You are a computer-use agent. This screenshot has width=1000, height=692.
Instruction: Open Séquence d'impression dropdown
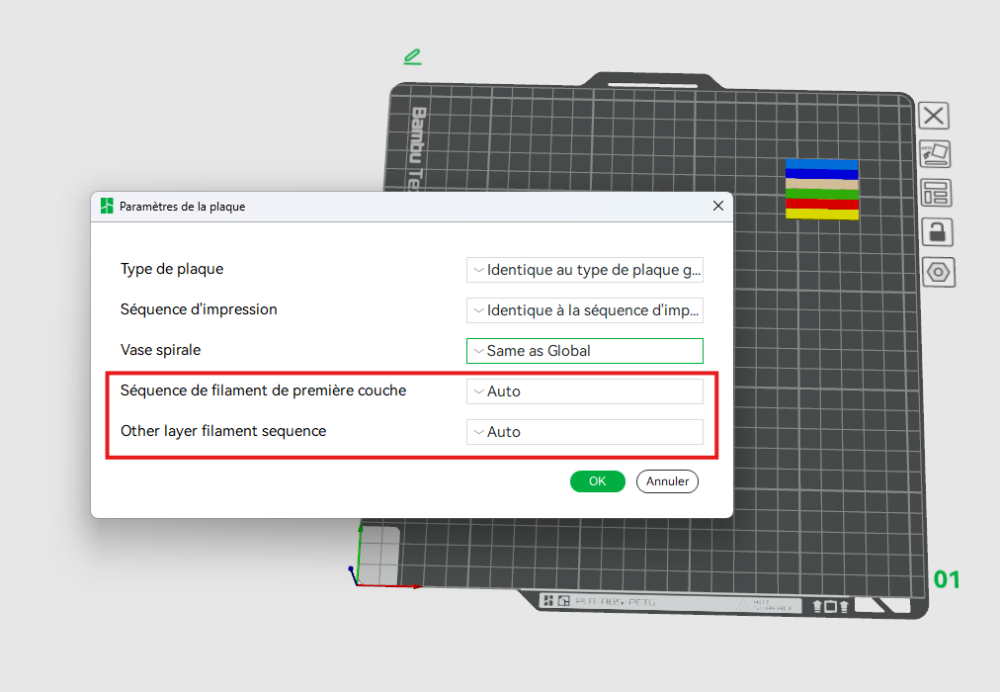click(x=585, y=311)
